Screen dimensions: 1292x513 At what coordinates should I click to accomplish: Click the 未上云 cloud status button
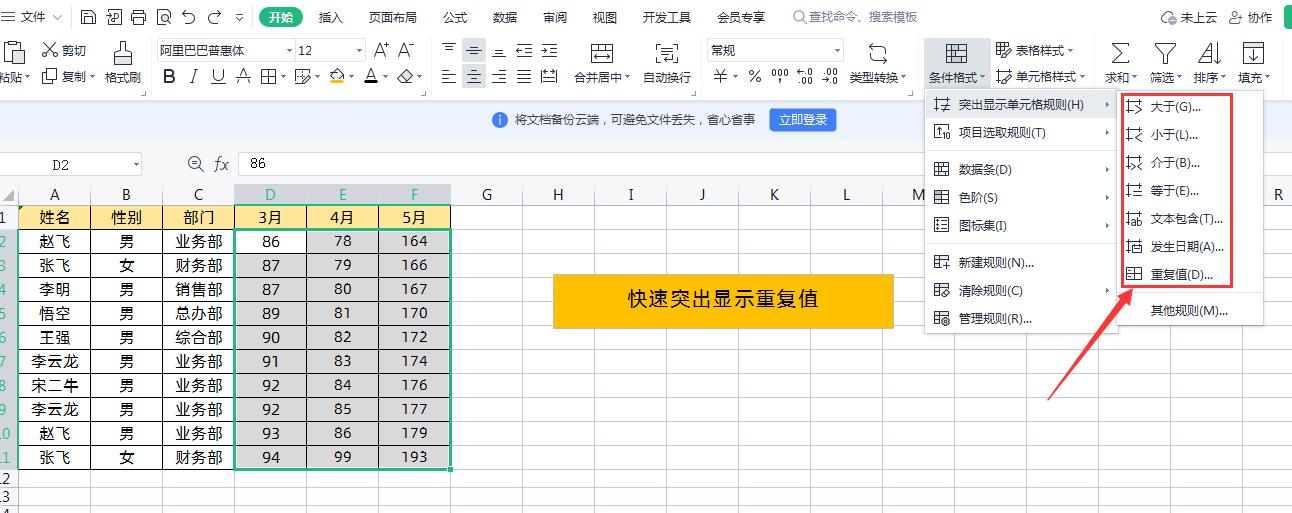(1188, 17)
